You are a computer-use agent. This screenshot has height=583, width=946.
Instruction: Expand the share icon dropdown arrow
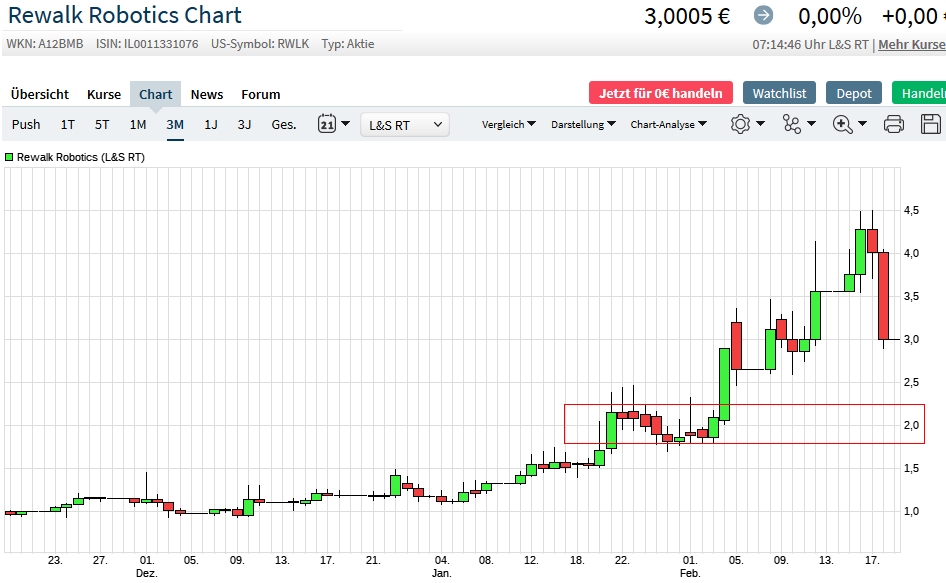(811, 124)
